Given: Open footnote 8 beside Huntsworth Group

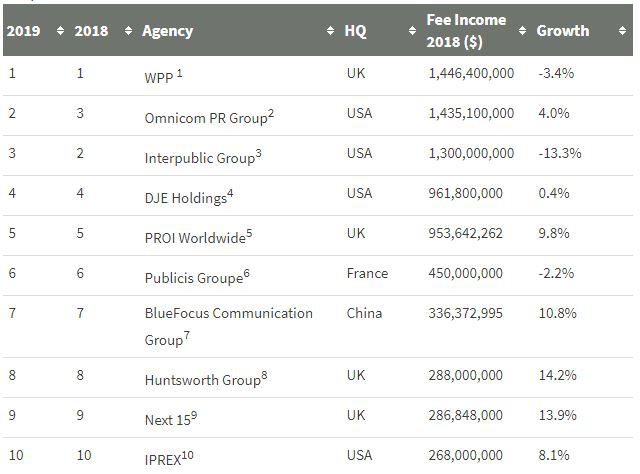Looking at the screenshot, I should pyautogui.click(x=263, y=374).
